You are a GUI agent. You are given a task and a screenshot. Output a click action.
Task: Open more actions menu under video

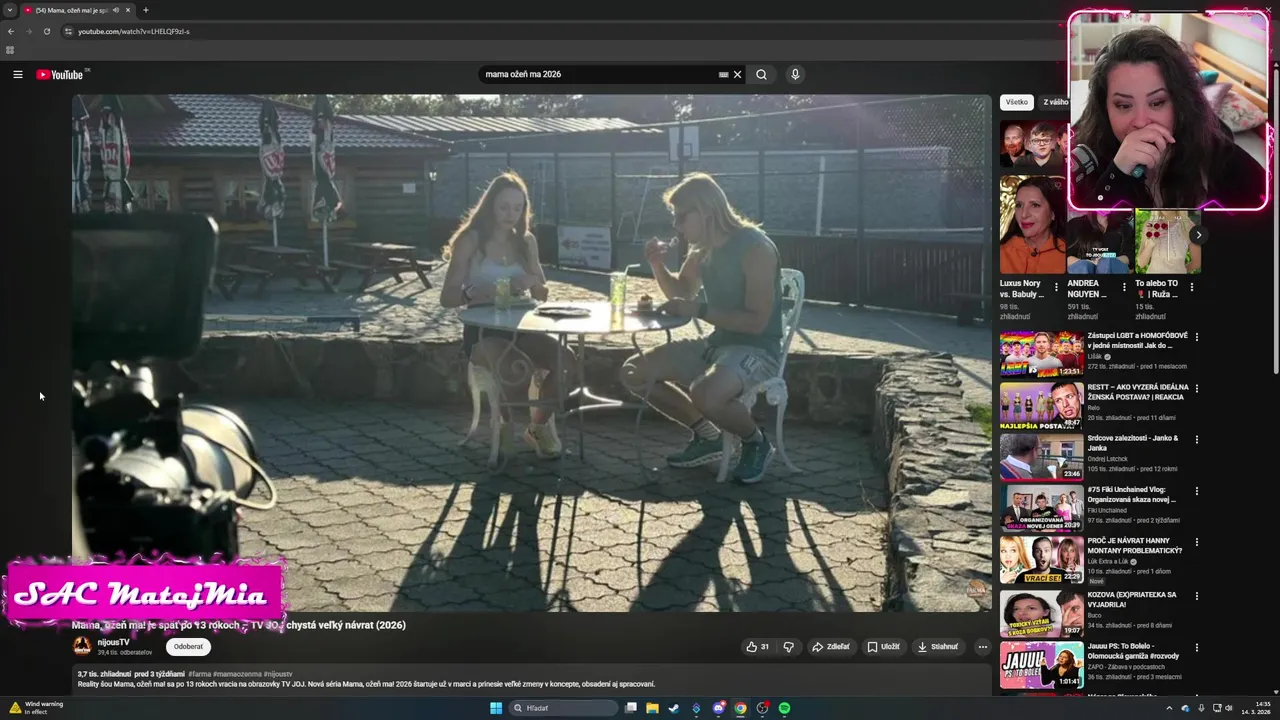tap(982, 647)
